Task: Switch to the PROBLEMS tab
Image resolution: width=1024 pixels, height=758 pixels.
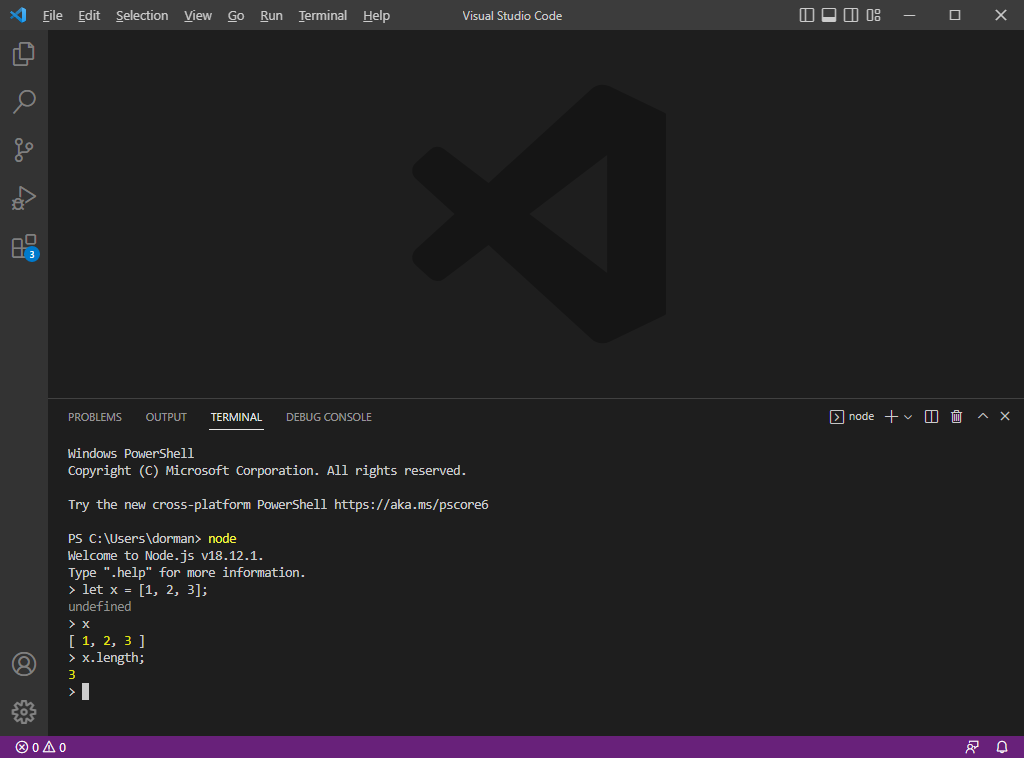Action: point(94,417)
